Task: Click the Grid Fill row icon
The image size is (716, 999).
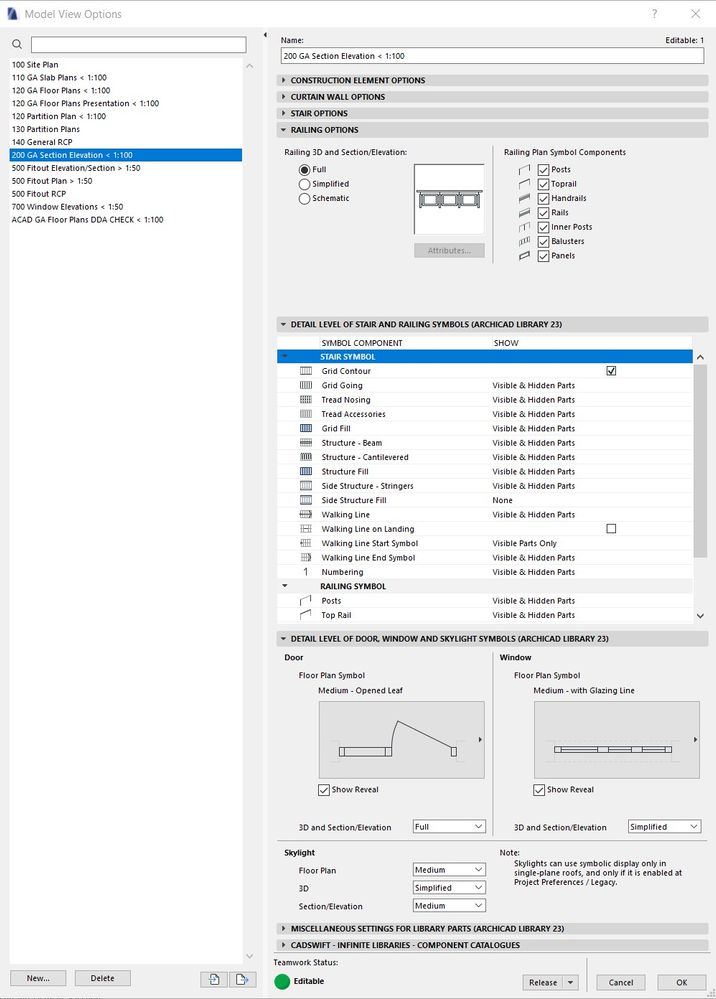Action: (306, 428)
